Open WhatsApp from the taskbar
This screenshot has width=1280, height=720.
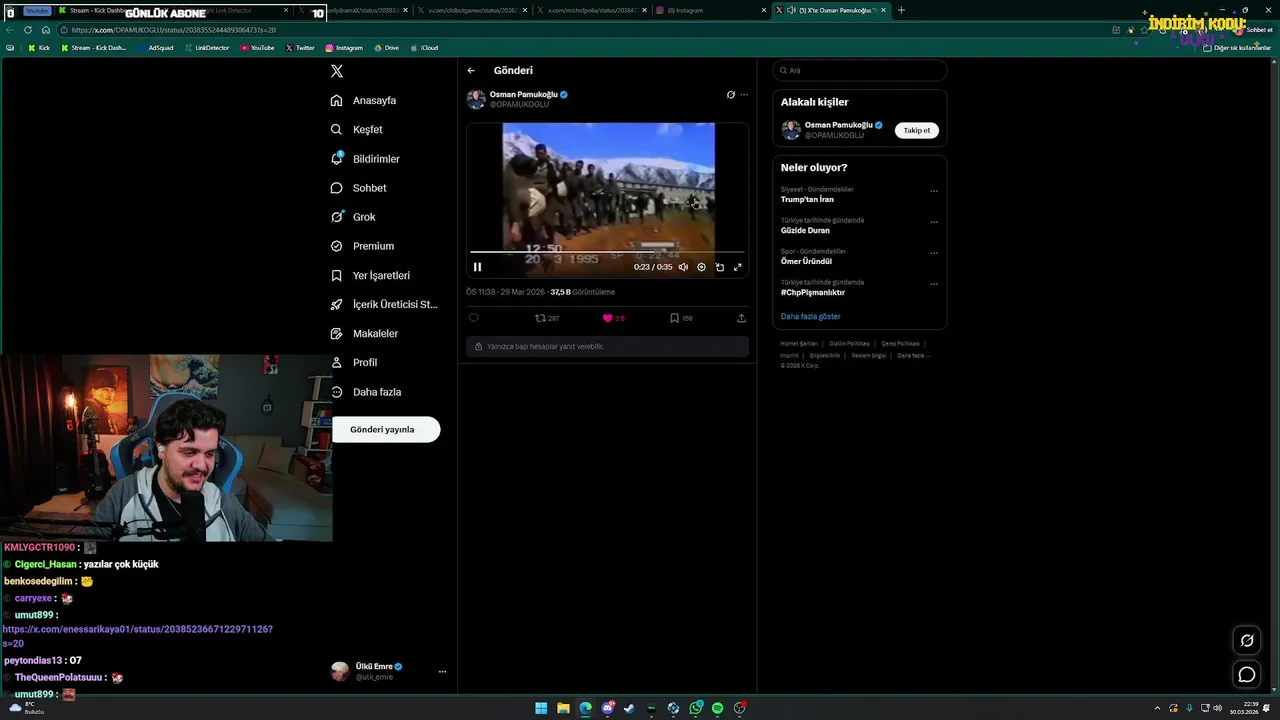(695, 708)
